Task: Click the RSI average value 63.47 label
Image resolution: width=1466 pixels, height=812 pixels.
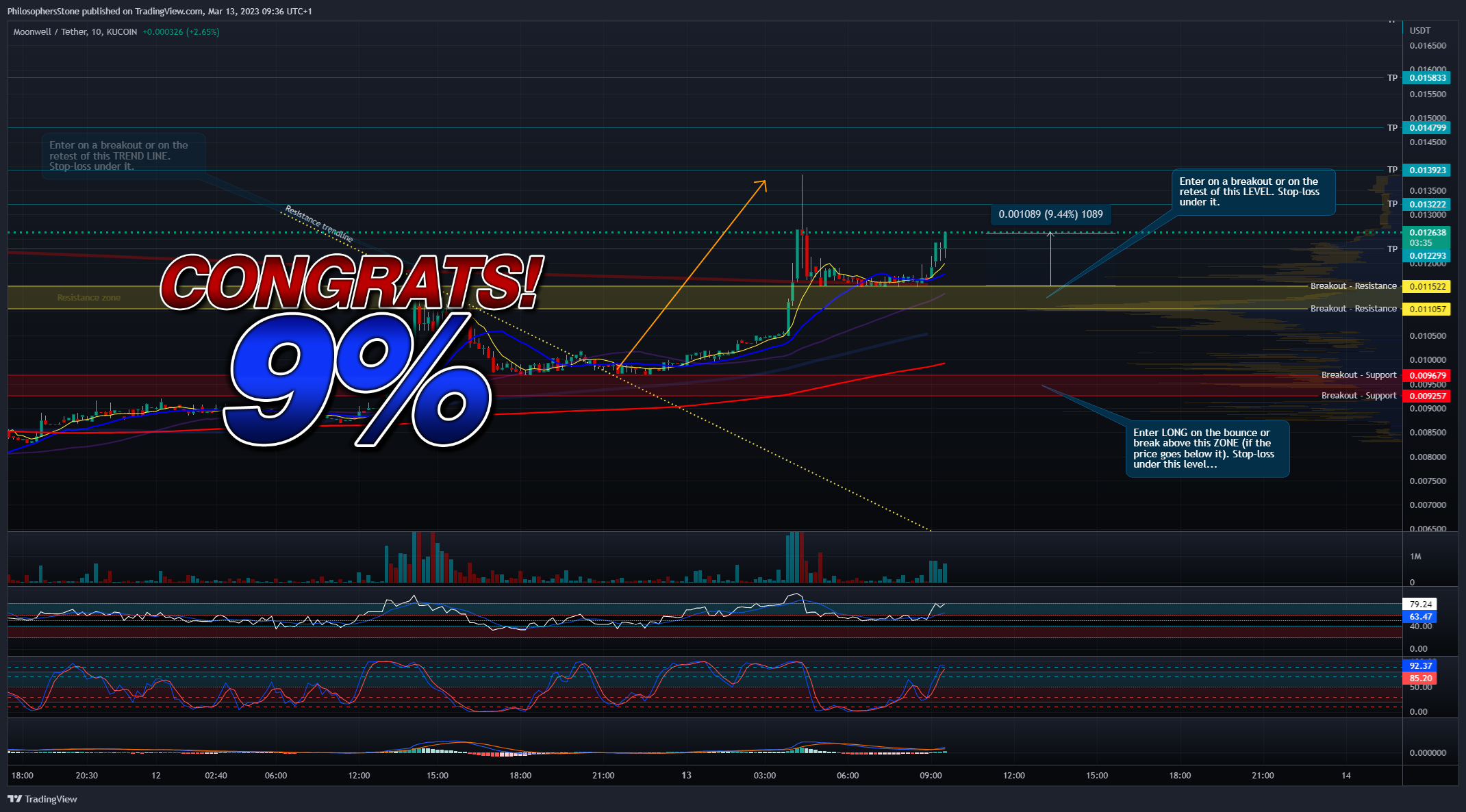Action: [1421, 617]
